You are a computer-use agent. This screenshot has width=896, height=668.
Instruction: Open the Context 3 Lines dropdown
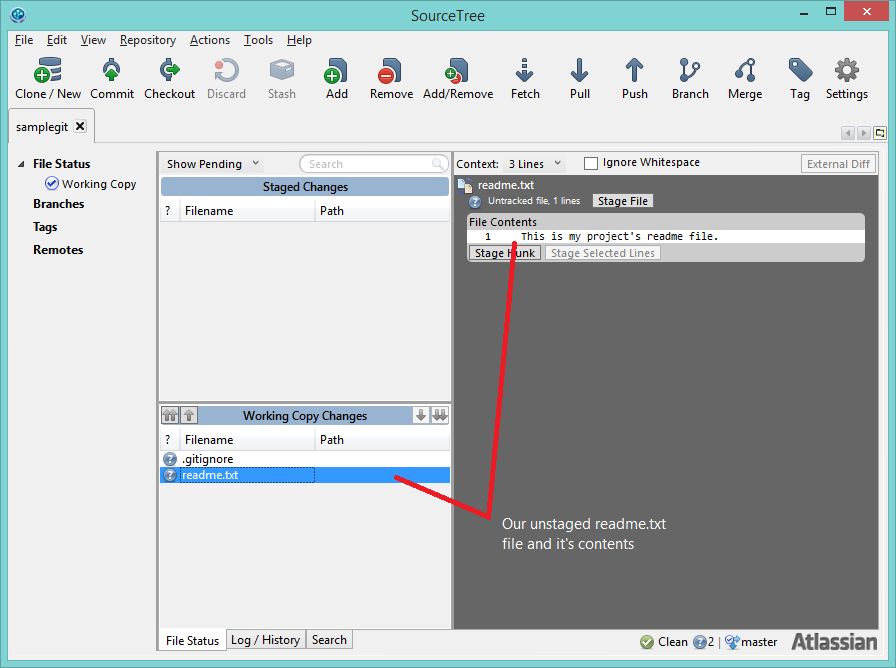click(534, 164)
